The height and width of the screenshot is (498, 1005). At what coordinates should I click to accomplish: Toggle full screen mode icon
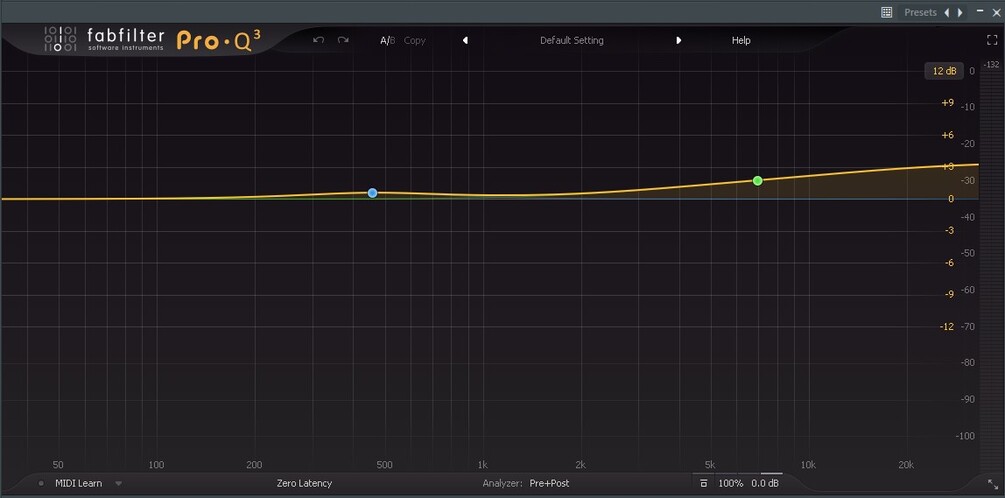tap(992, 40)
